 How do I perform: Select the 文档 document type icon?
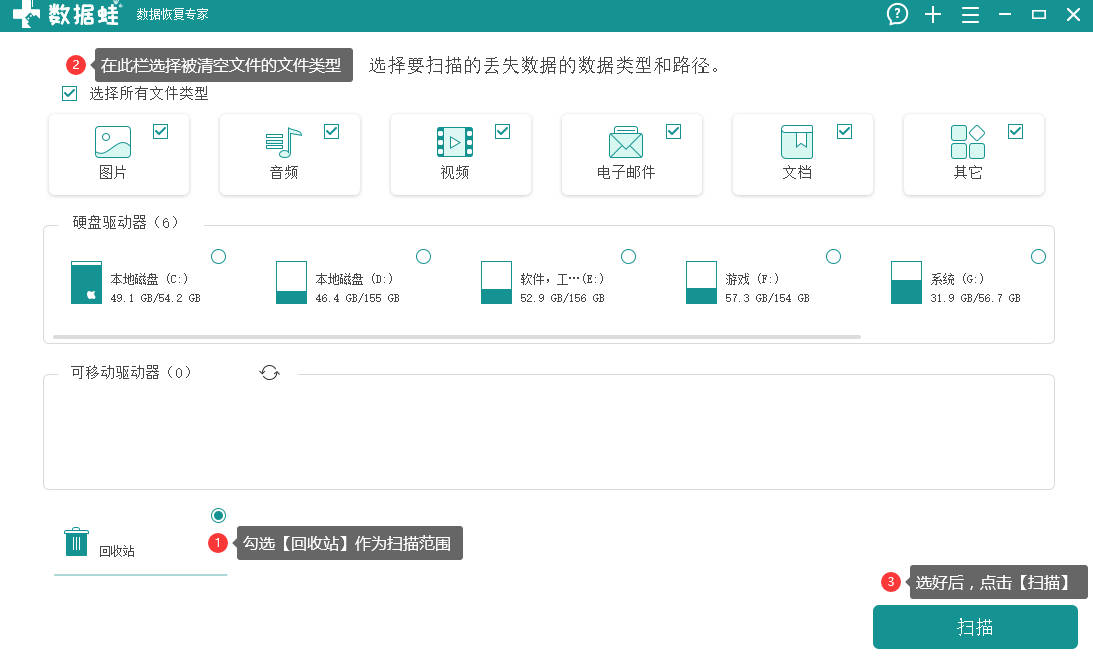[x=797, y=142]
